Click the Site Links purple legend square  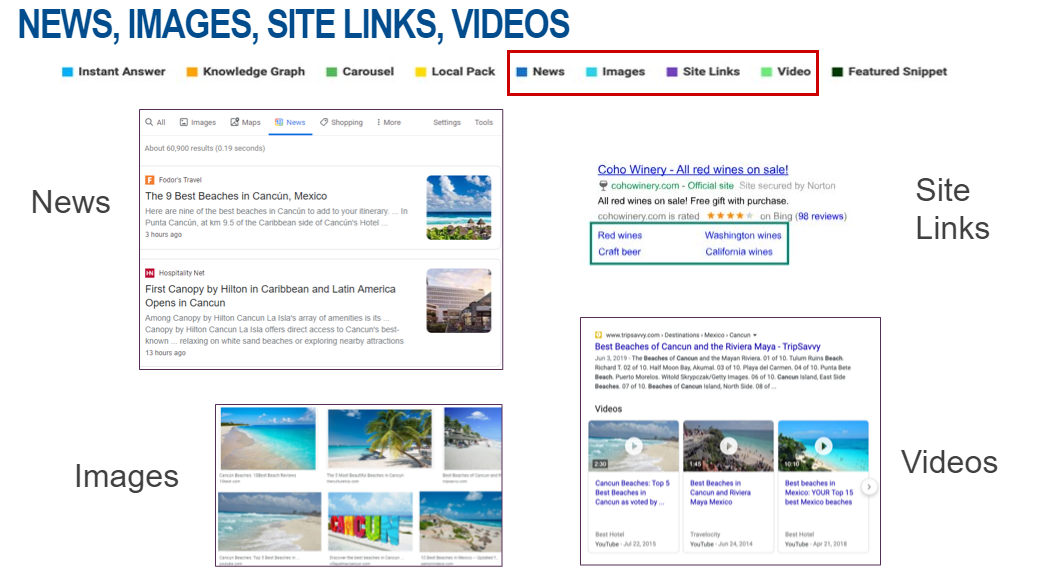672,72
